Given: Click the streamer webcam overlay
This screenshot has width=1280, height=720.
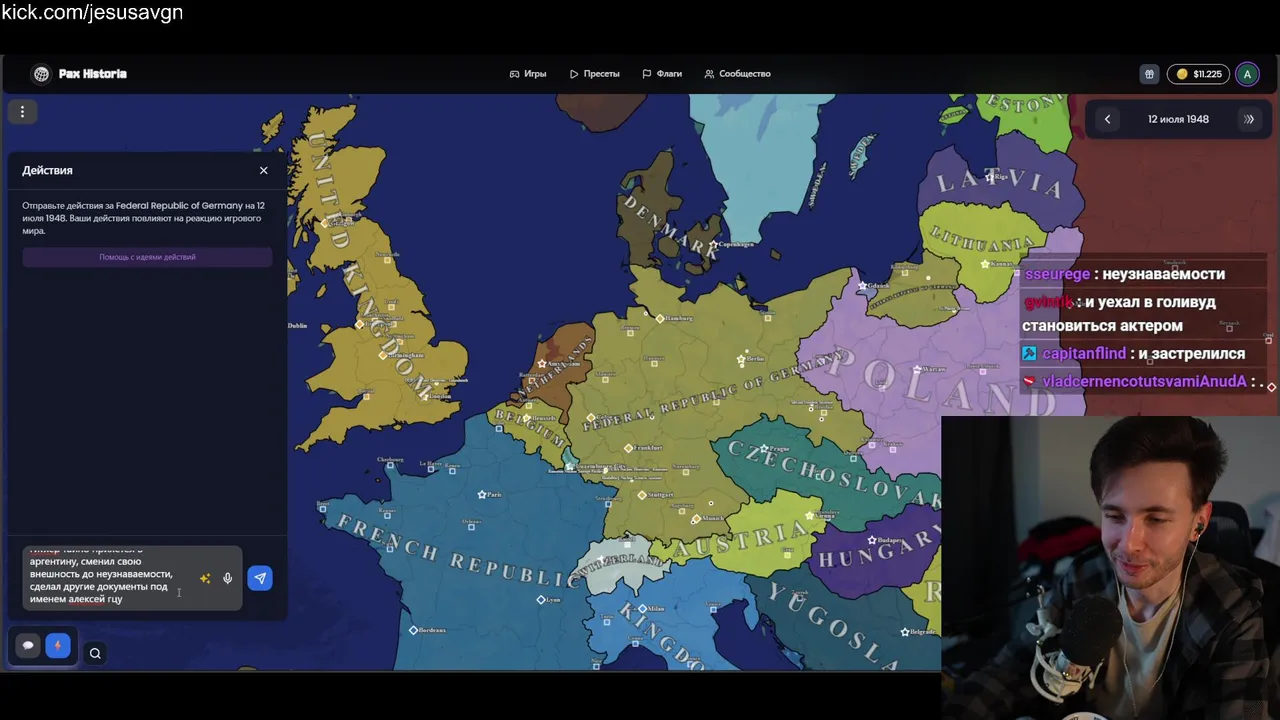Looking at the screenshot, I should pyautogui.click(x=1110, y=567).
